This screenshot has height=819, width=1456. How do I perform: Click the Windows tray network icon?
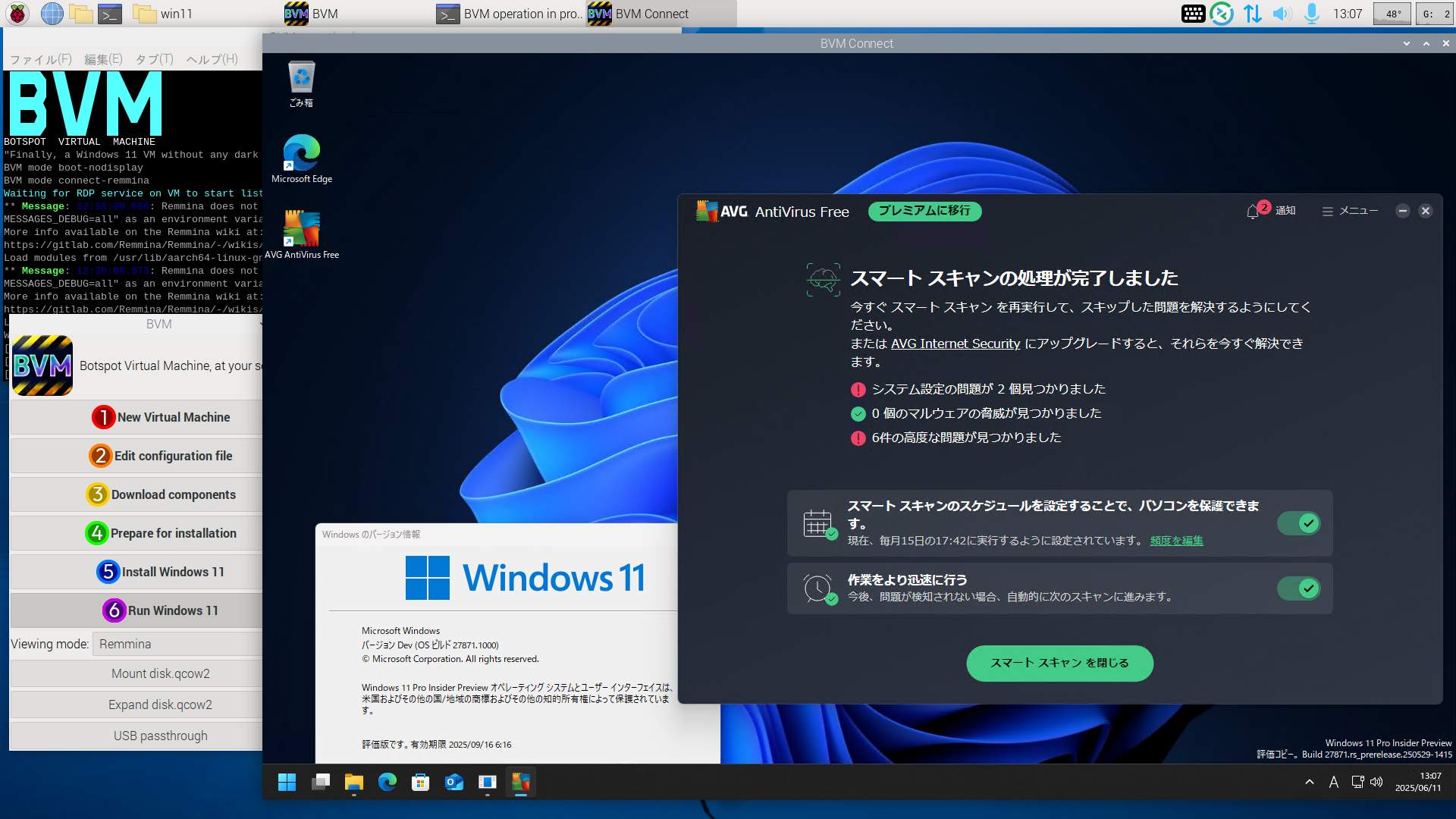tap(1357, 782)
